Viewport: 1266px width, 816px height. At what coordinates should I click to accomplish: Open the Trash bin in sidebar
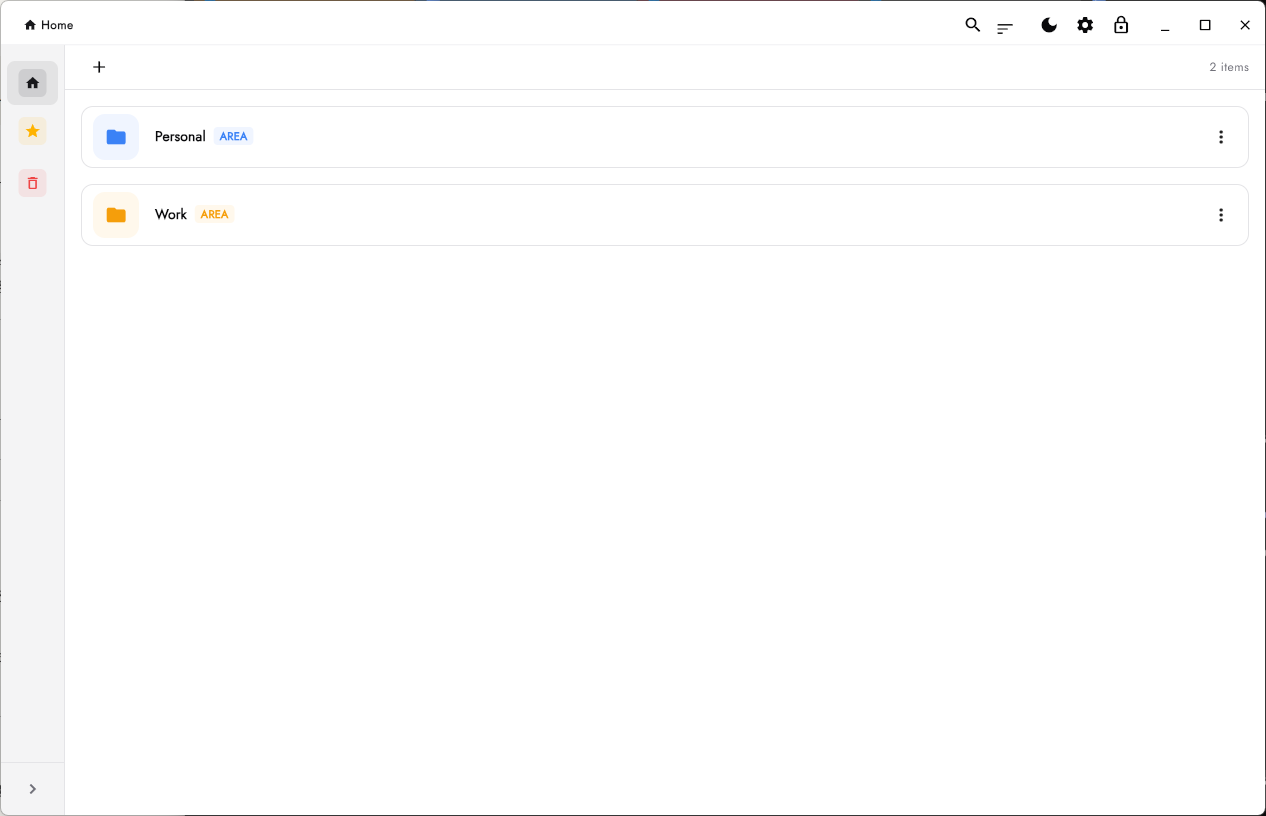pos(32,183)
